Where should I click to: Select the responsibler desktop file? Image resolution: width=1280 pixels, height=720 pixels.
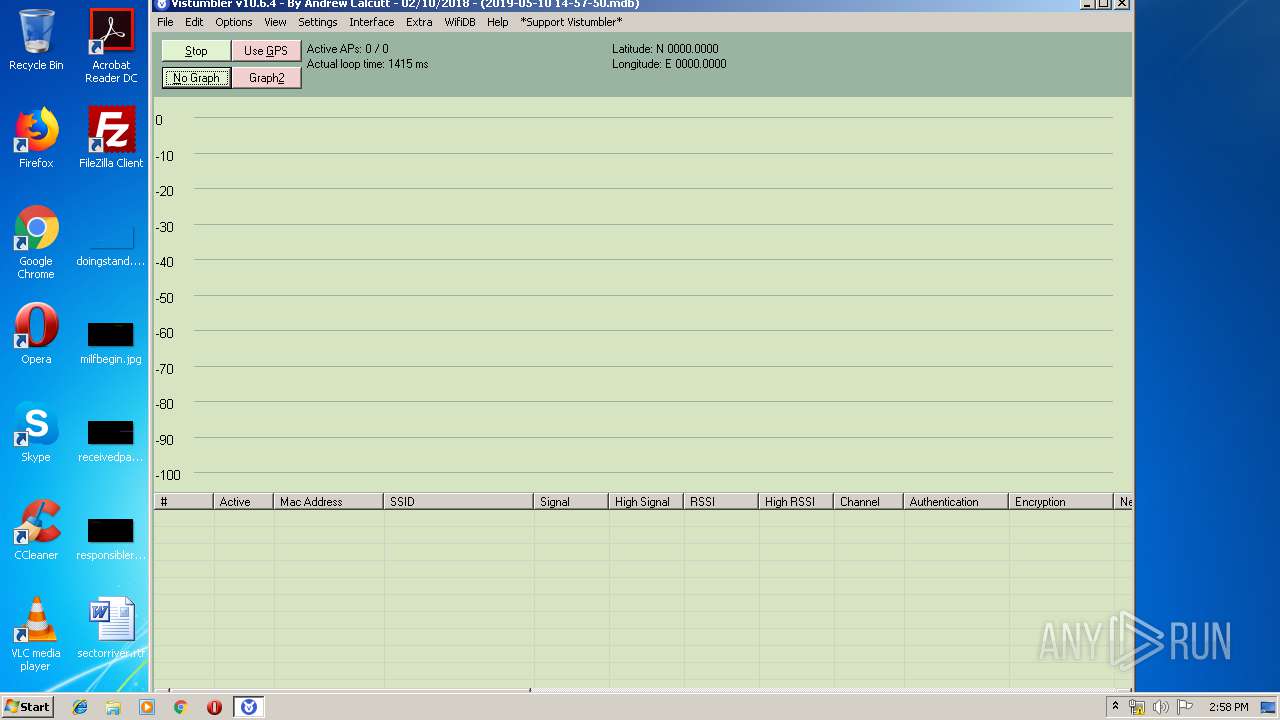tap(111, 539)
